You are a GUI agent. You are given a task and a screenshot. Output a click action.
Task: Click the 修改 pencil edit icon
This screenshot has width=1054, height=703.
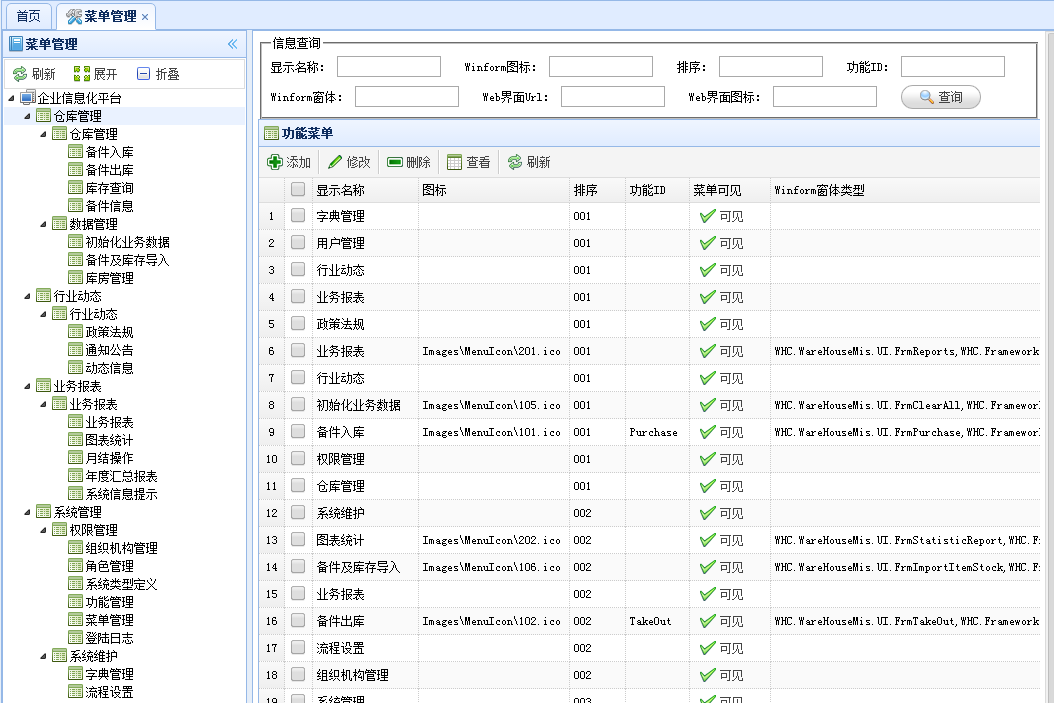tap(335, 162)
